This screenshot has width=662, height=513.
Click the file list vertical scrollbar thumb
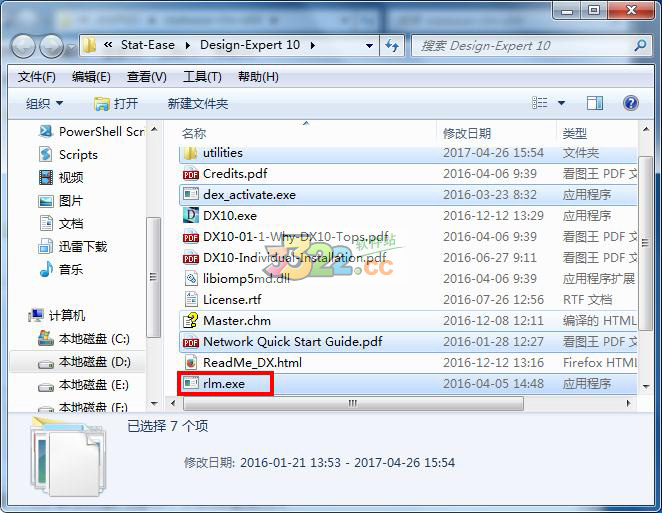coord(645,243)
